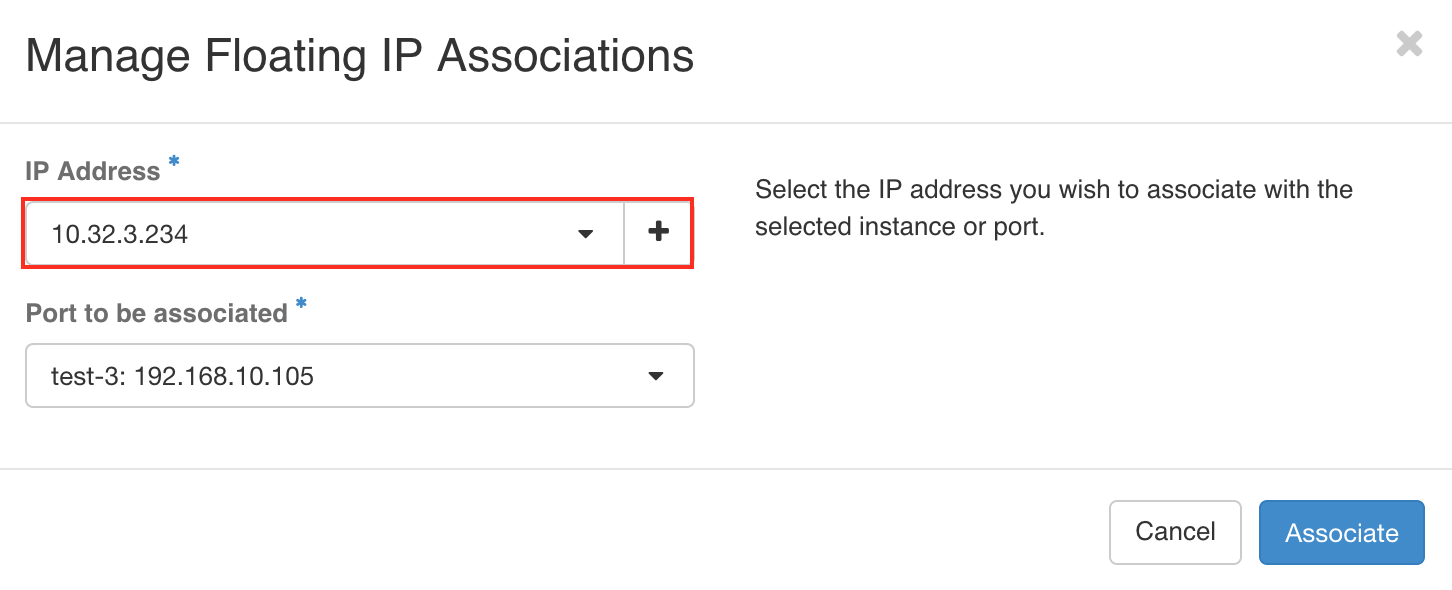
Task: Click the plus icon to allocate new IP
Action: tap(658, 234)
